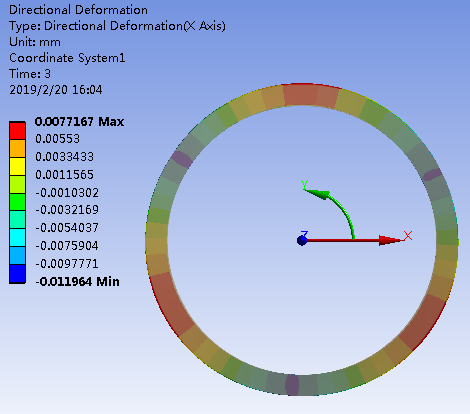Select the 0.0011565 legend value
Image resolution: width=470 pixels, height=414 pixels.
pos(65,175)
